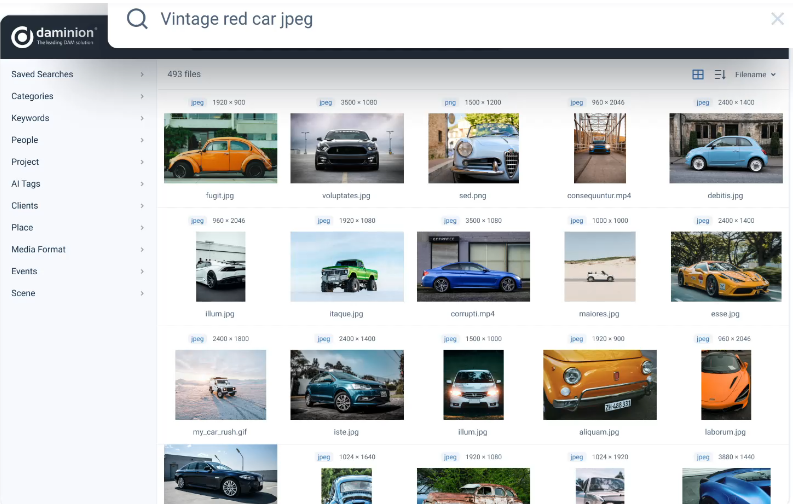
Task: Click the jpeg tag above fugit.jpg
Action: click(x=197, y=102)
